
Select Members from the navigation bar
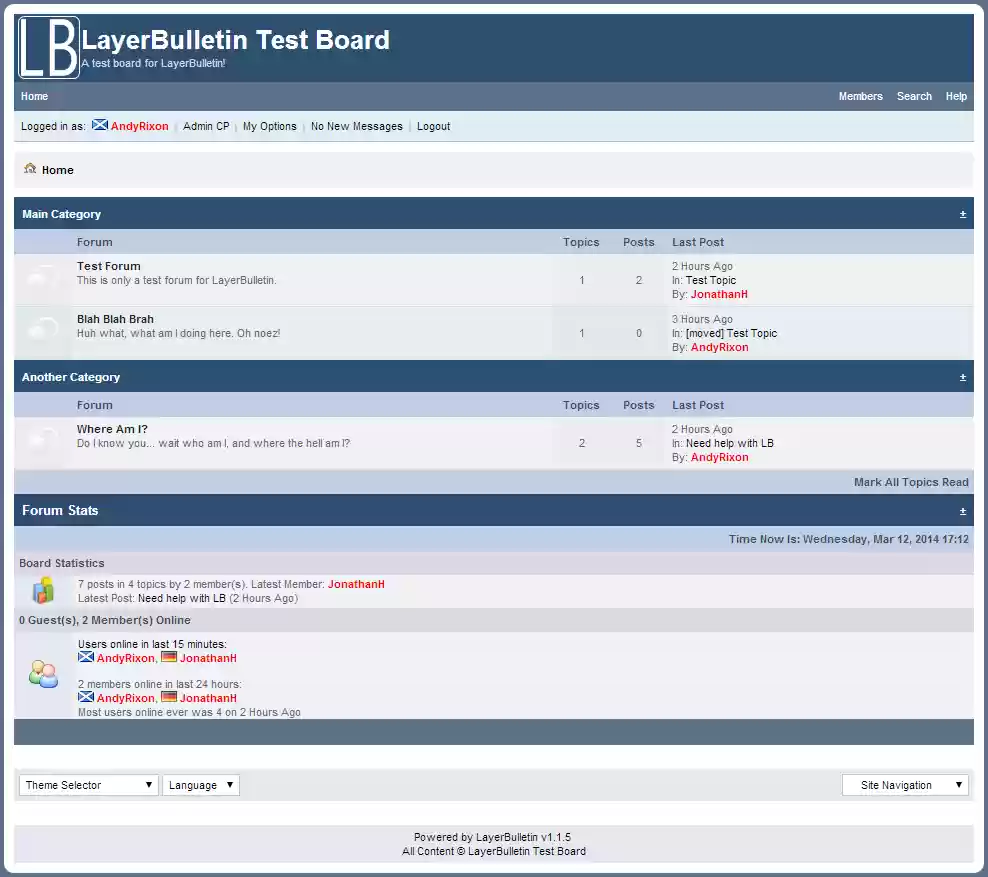pos(860,96)
